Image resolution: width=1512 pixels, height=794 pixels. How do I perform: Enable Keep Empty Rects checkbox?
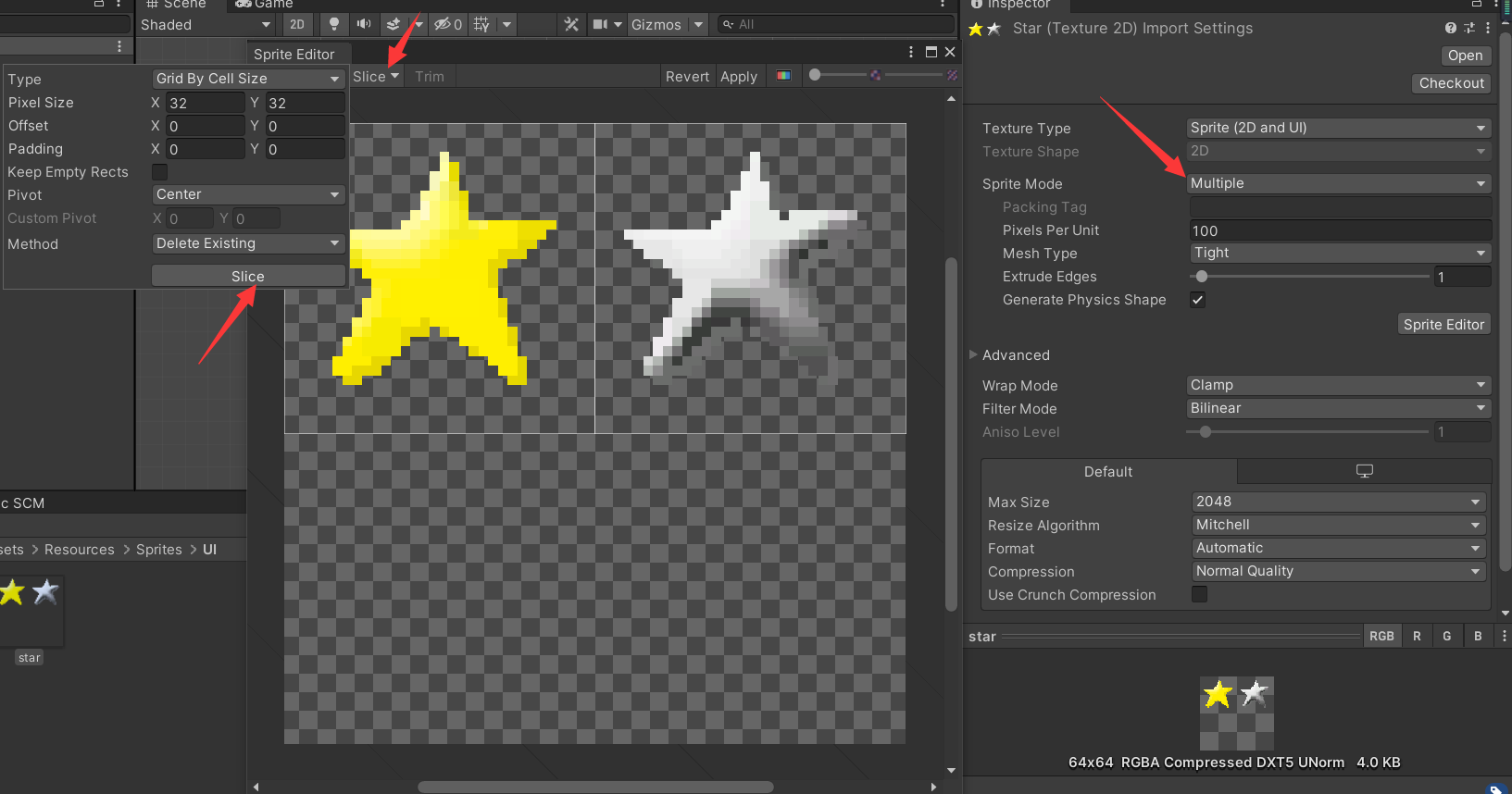160,172
